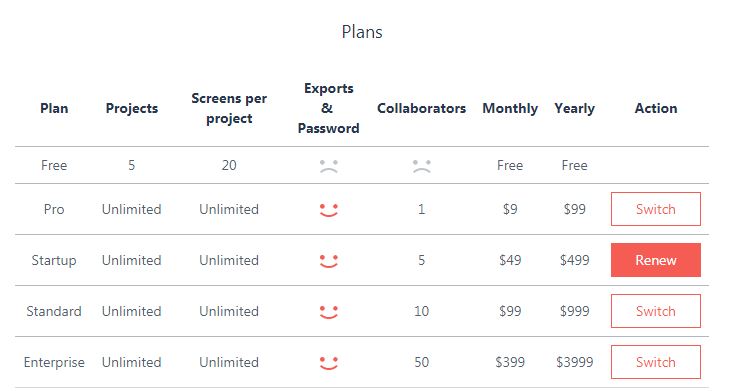Click the Yearly column header
Viewport: 730px width, 391px height.
pos(574,108)
